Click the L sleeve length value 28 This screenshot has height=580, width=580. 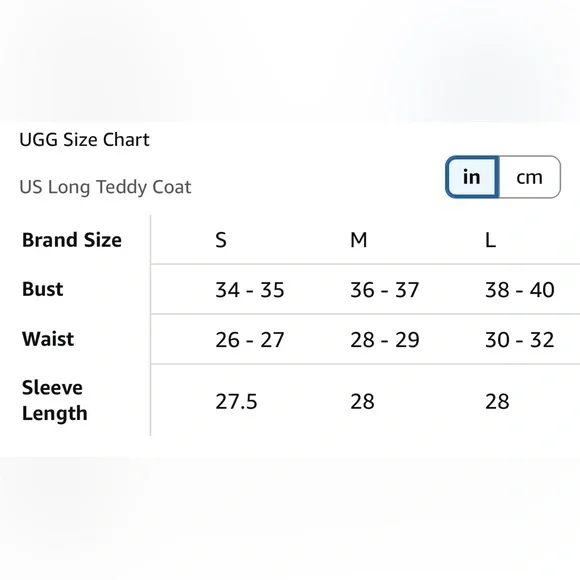(497, 402)
